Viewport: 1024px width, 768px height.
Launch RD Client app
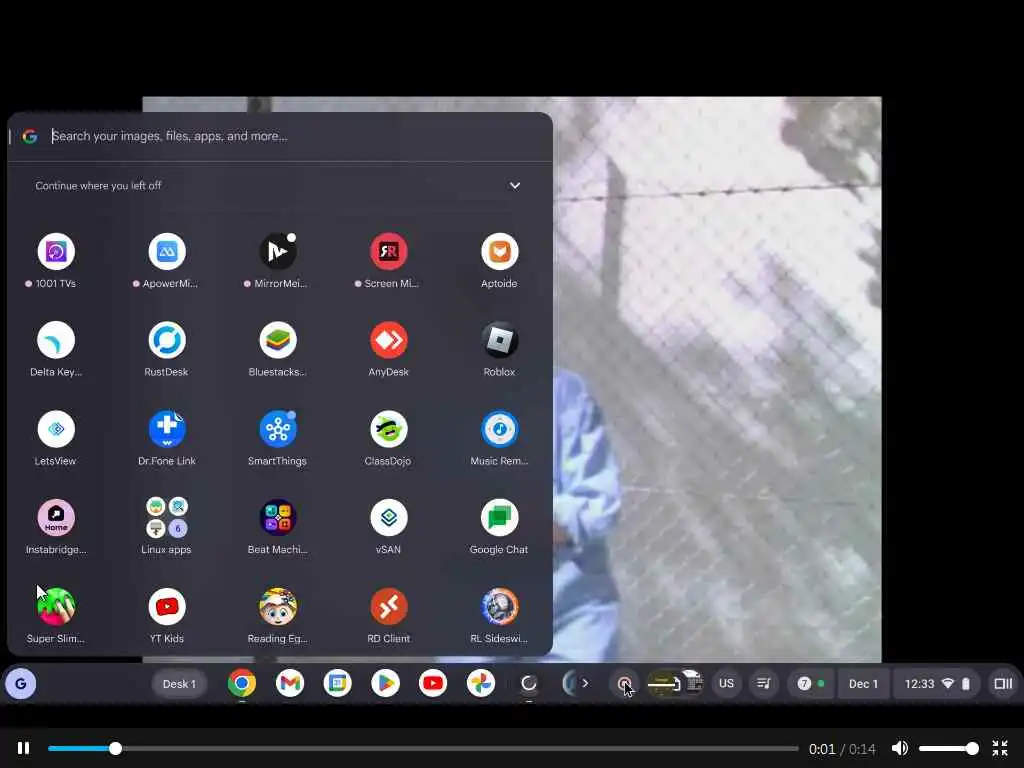389,607
